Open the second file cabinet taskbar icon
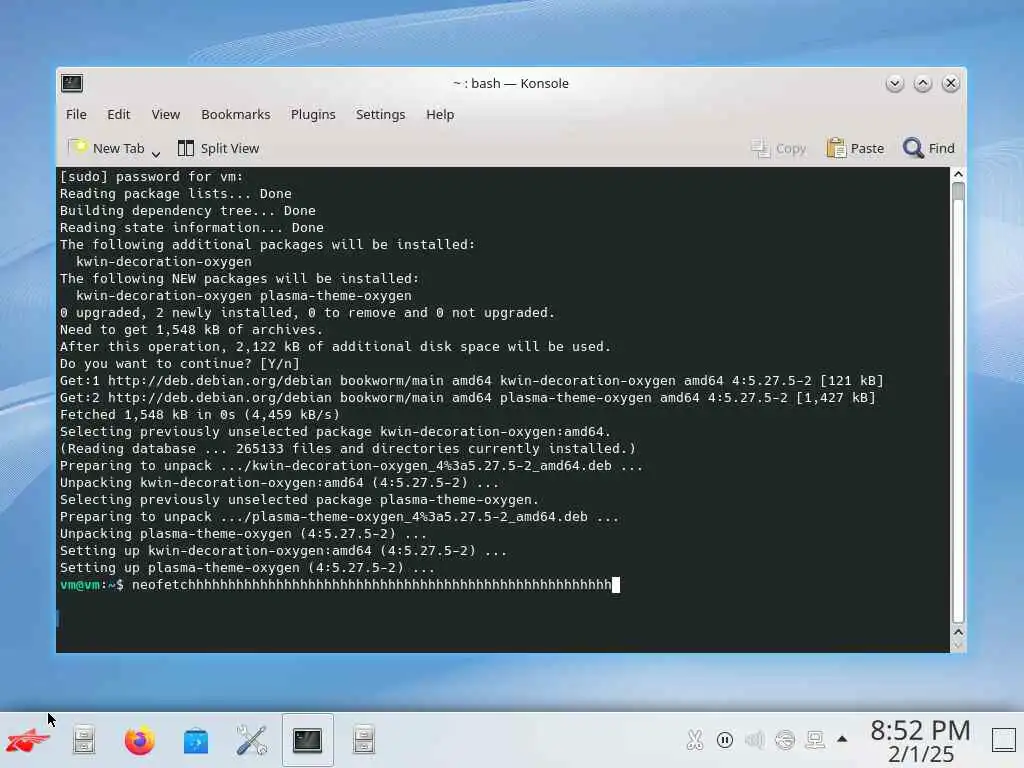Image resolution: width=1024 pixels, height=768 pixels. [364, 741]
